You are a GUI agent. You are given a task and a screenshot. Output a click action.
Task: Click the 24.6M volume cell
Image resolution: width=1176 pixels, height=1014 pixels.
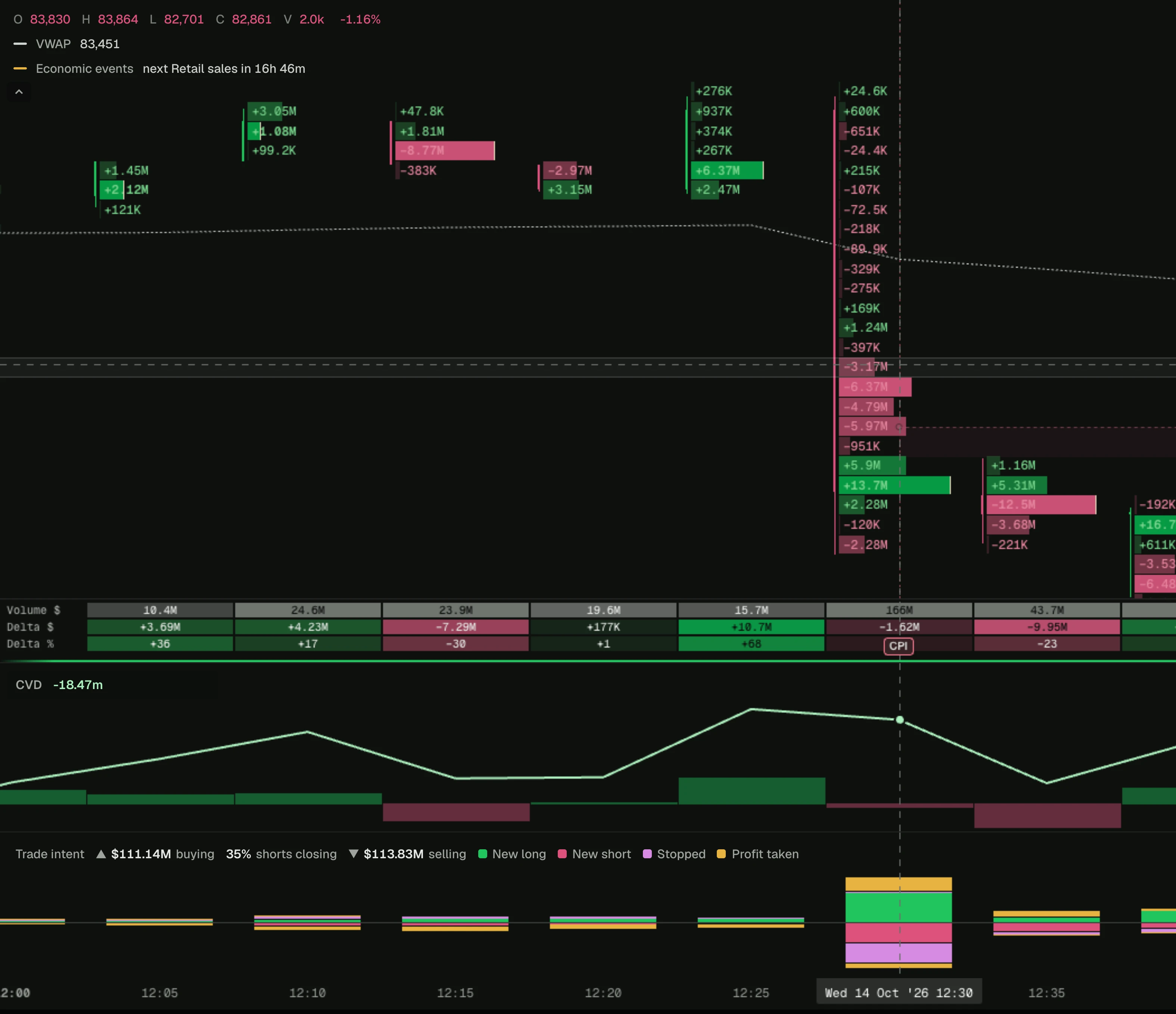coord(308,610)
